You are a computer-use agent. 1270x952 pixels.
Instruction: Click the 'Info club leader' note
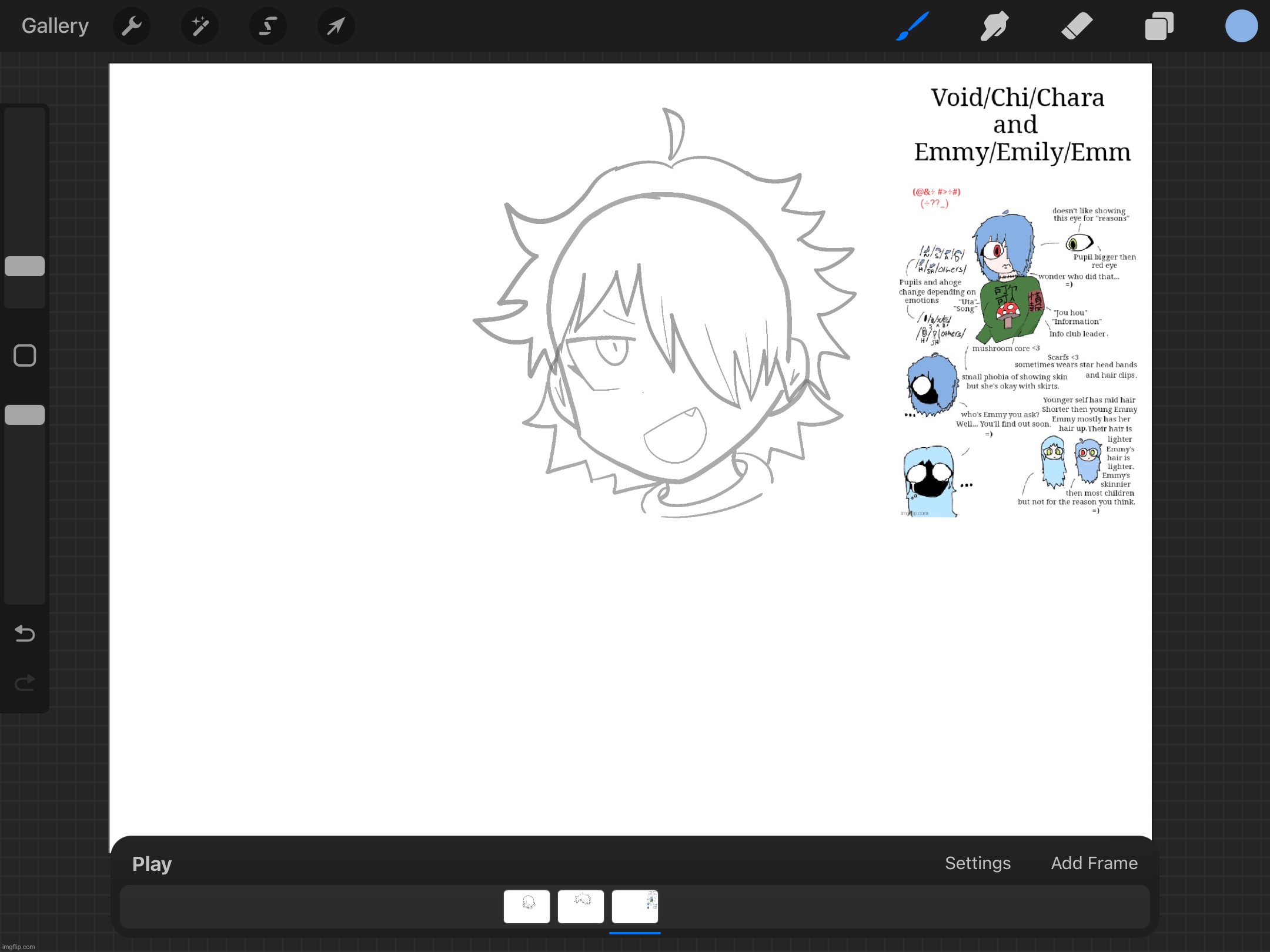(x=1078, y=334)
